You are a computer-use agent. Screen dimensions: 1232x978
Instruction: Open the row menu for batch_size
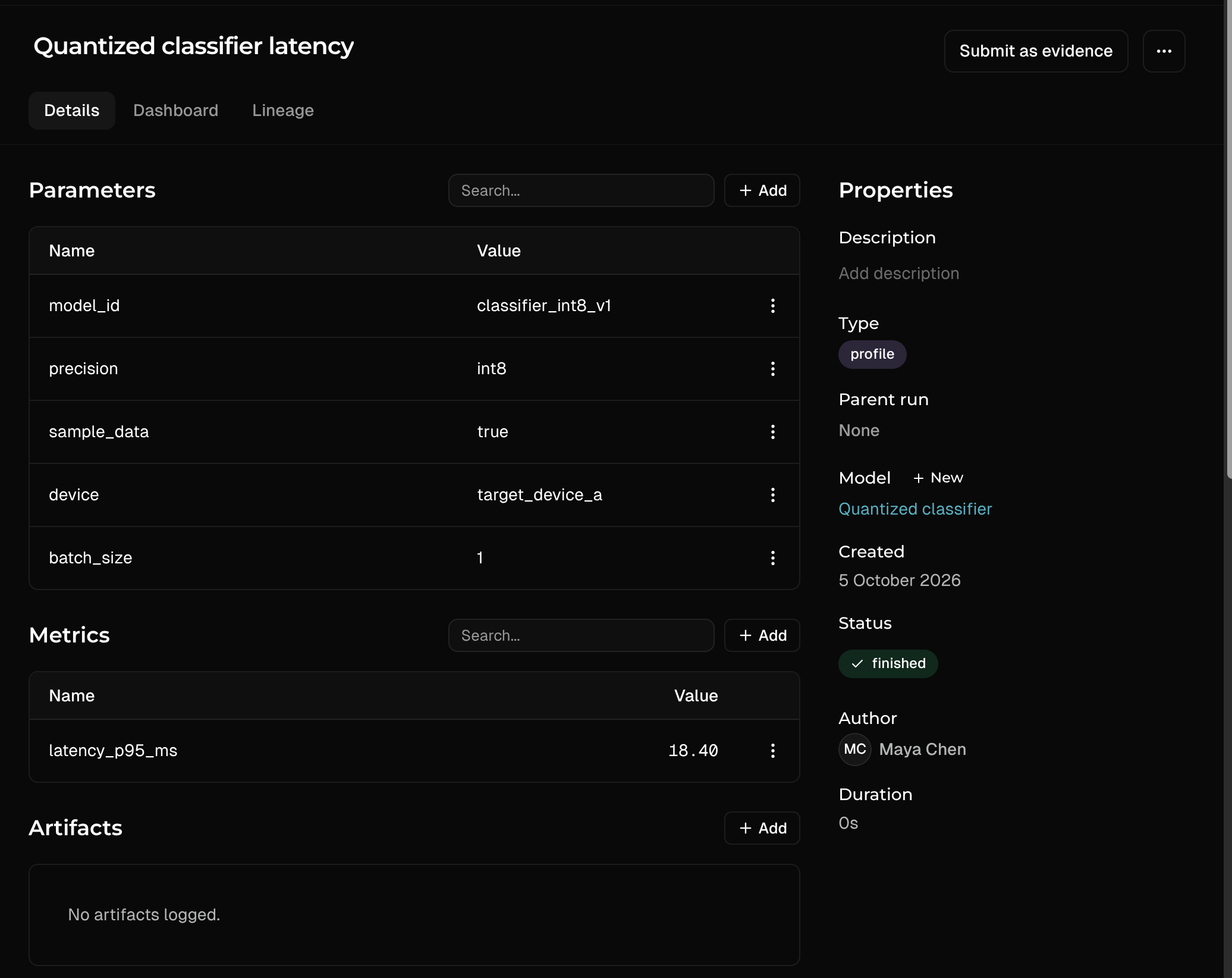772,558
